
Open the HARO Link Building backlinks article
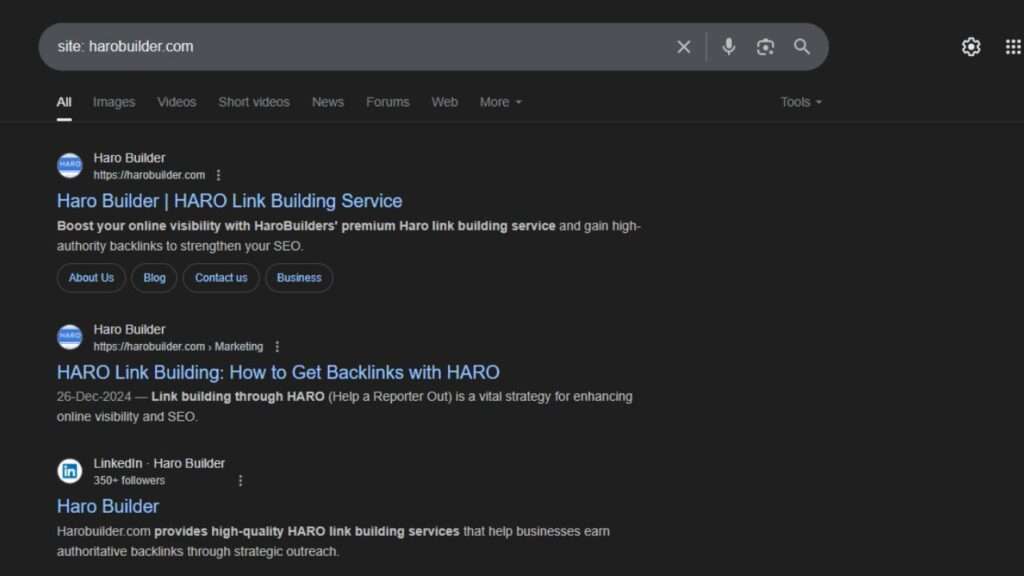pyautogui.click(x=278, y=372)
